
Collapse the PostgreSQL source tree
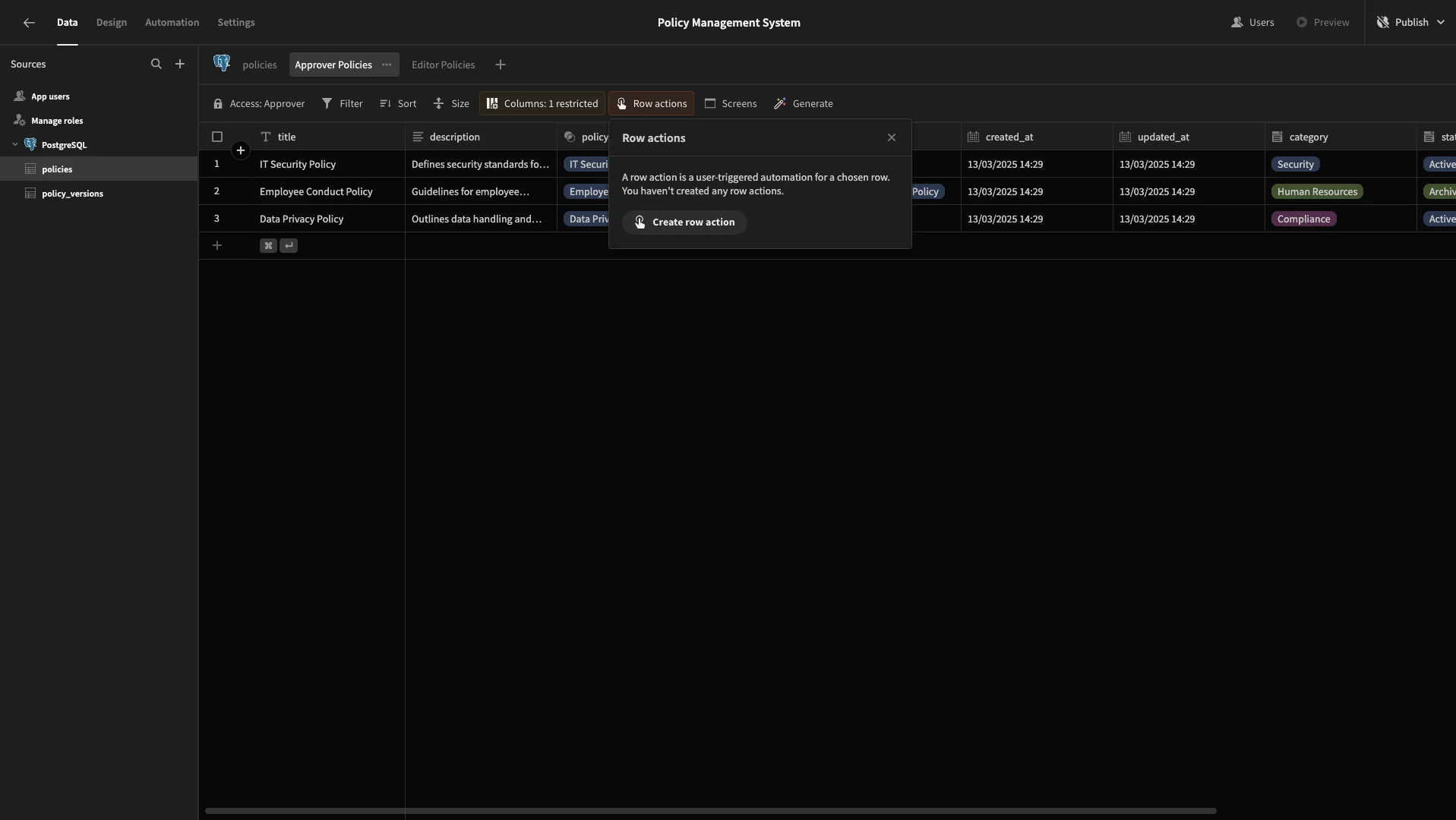pyautogui.click(x=15, y=145)
